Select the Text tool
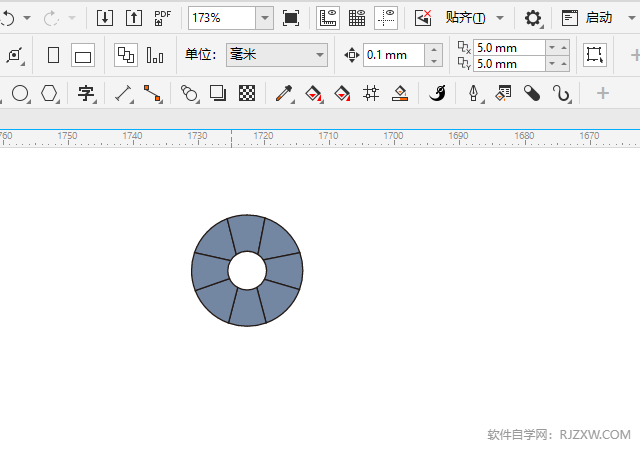The image size is (640, 451). (x=87, y=94)
